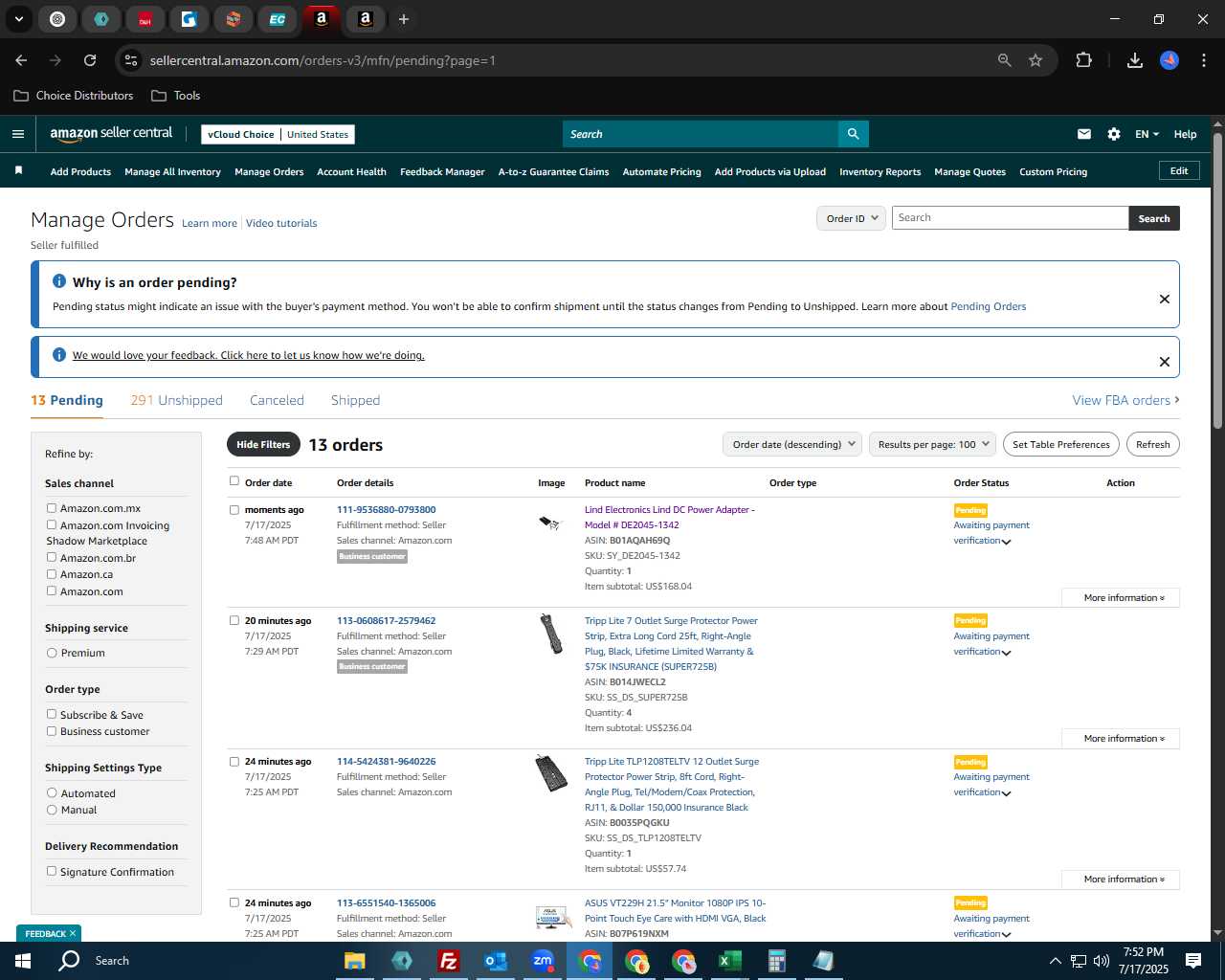The height and width of the screenshot is (980, 1225).
Task: Check the Signature Confirmation filter
Action: coord(52,871)
